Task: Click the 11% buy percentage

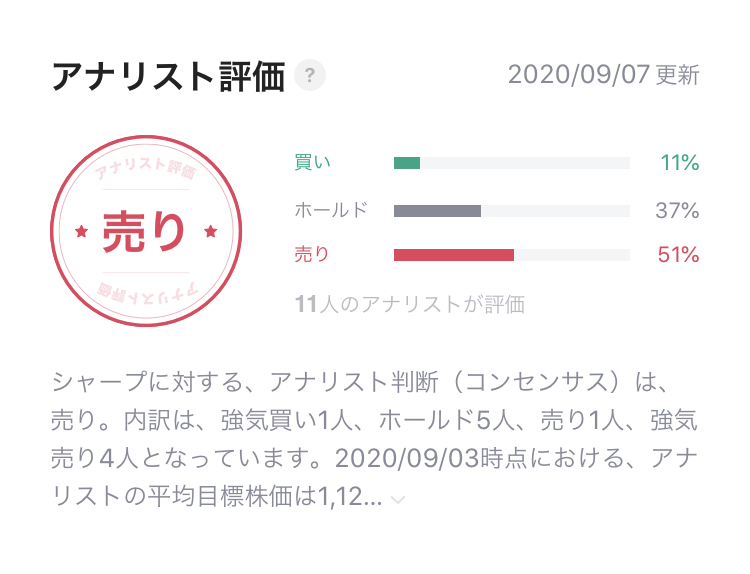Action: tap(679, 163)
